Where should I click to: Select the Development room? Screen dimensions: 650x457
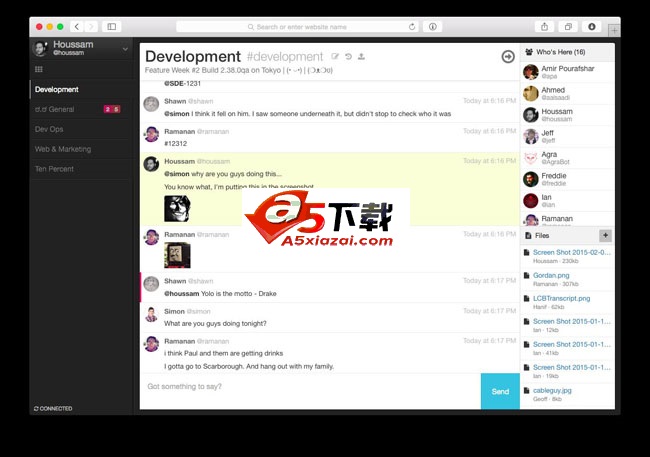click(x=81, y=90)
